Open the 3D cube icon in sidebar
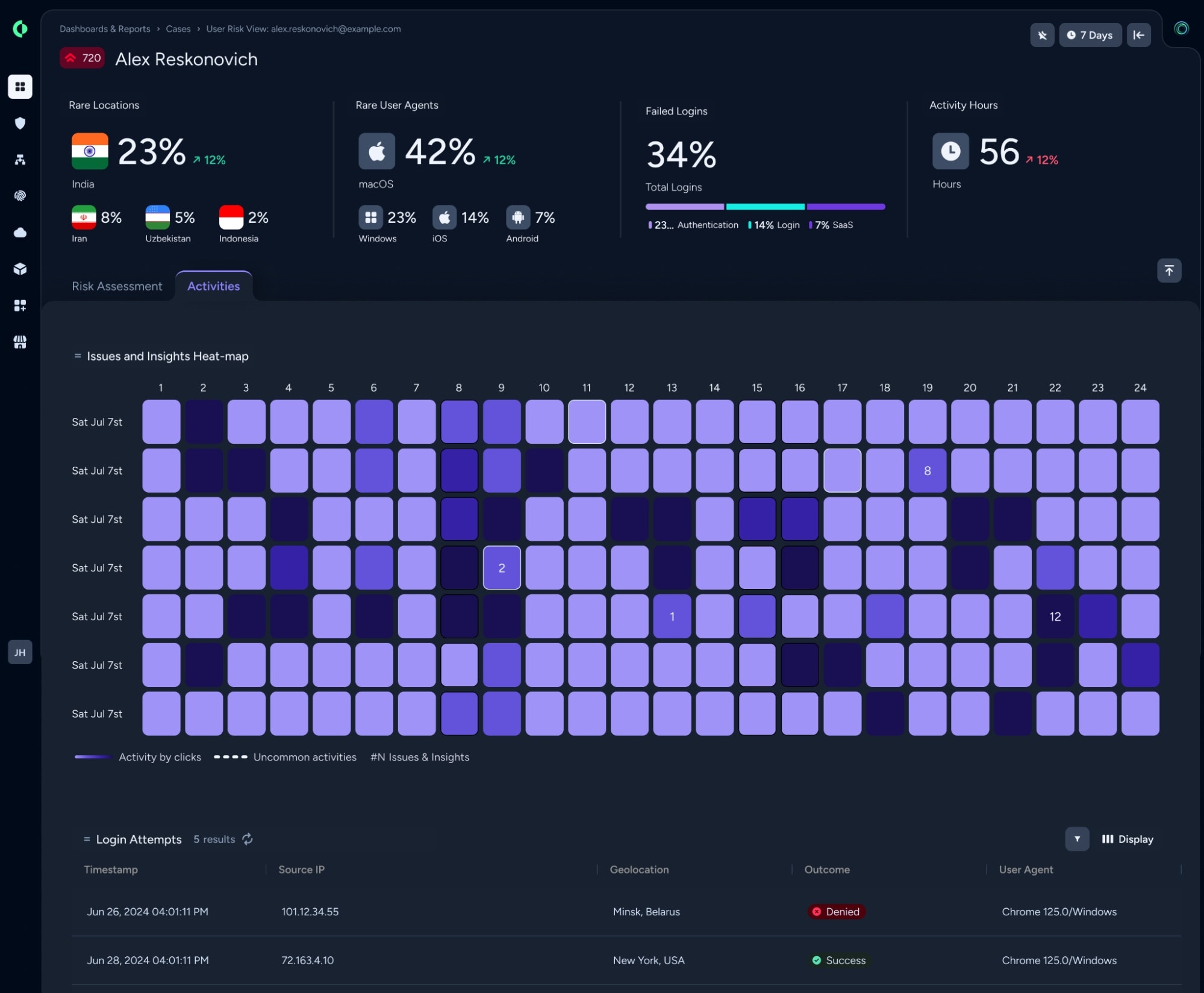This screenshot has width=1204, height=993. (x=20, y=269)
